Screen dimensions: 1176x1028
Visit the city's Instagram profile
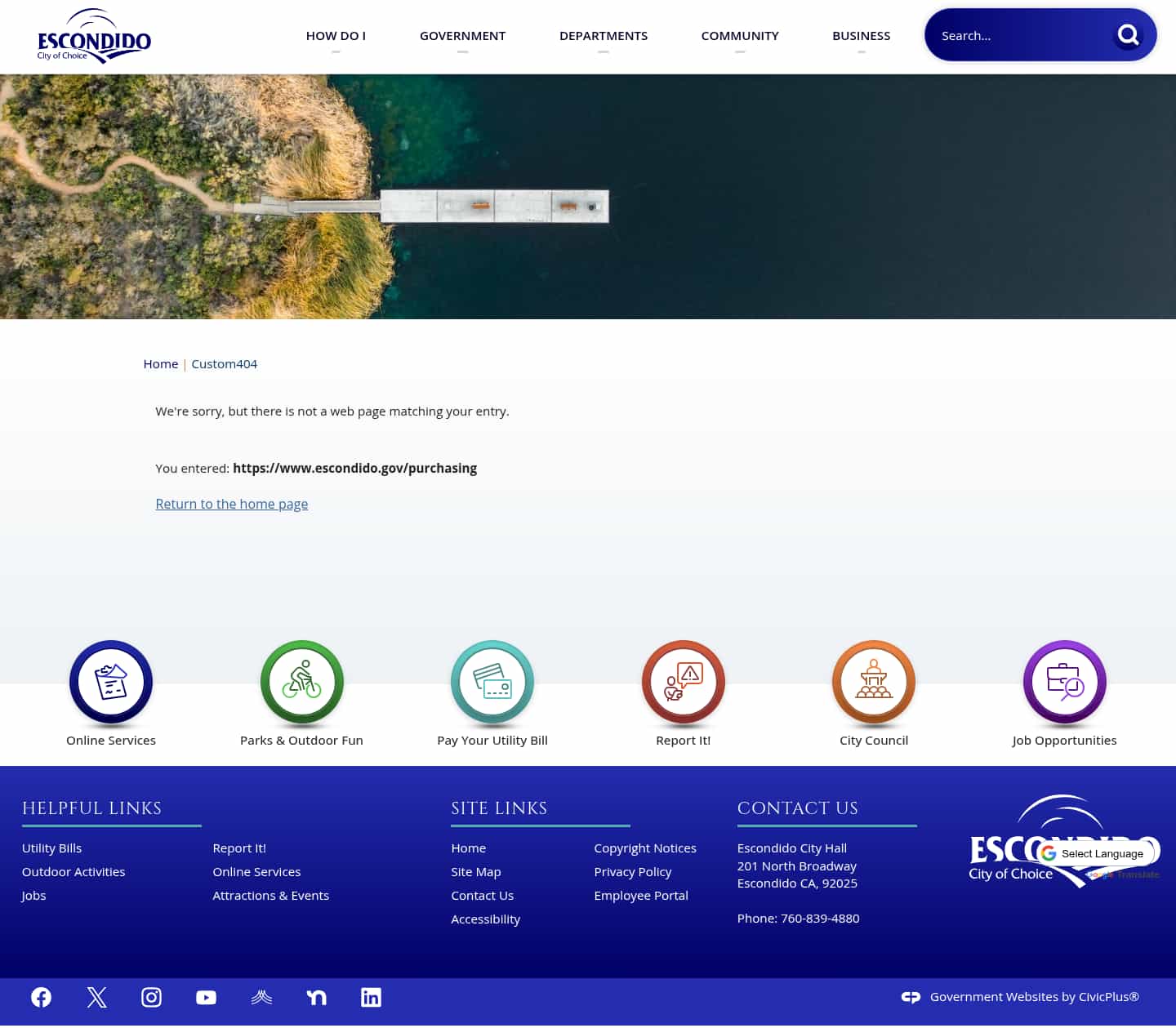(151, 997)
